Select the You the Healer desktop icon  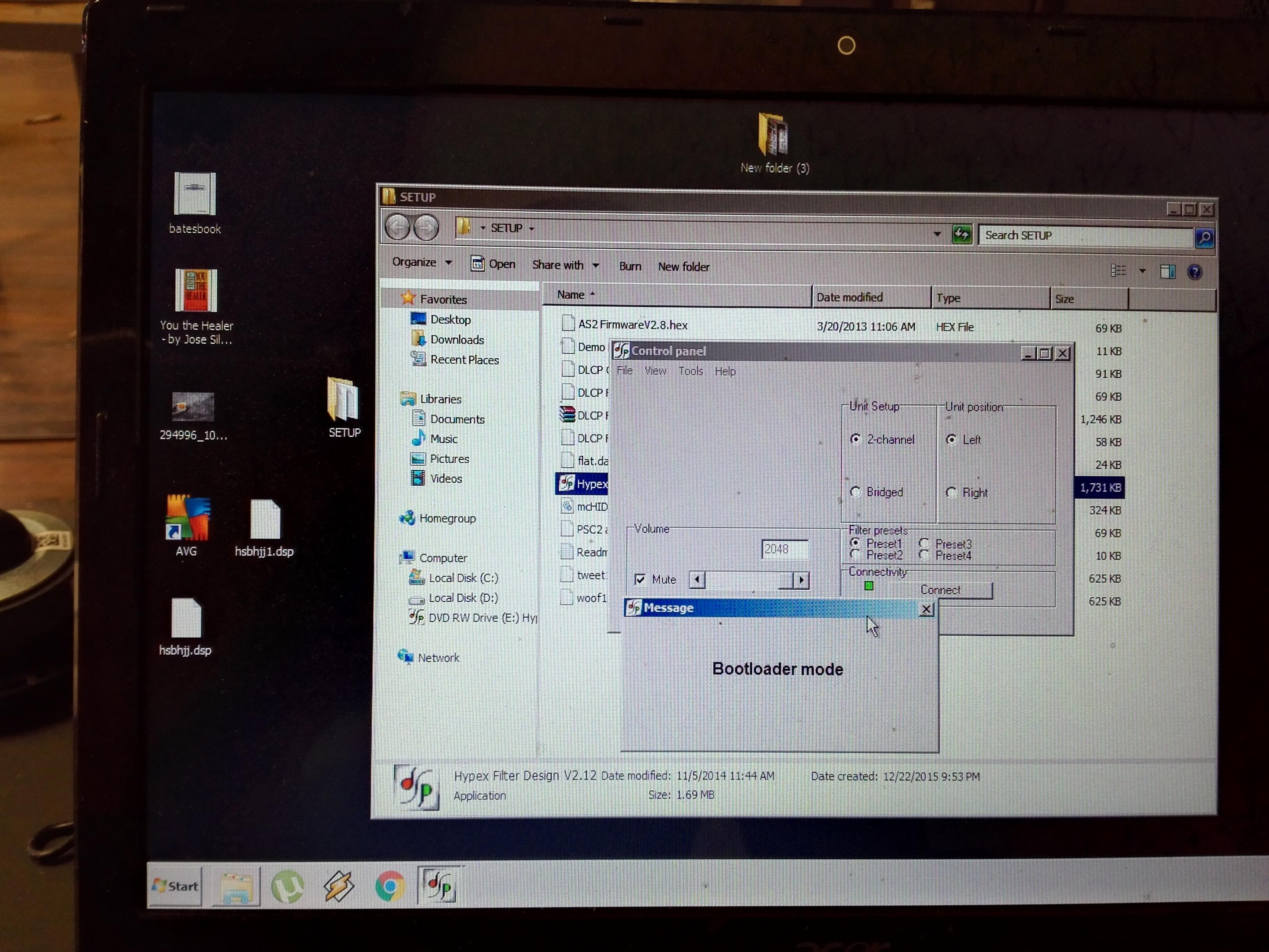196,306
